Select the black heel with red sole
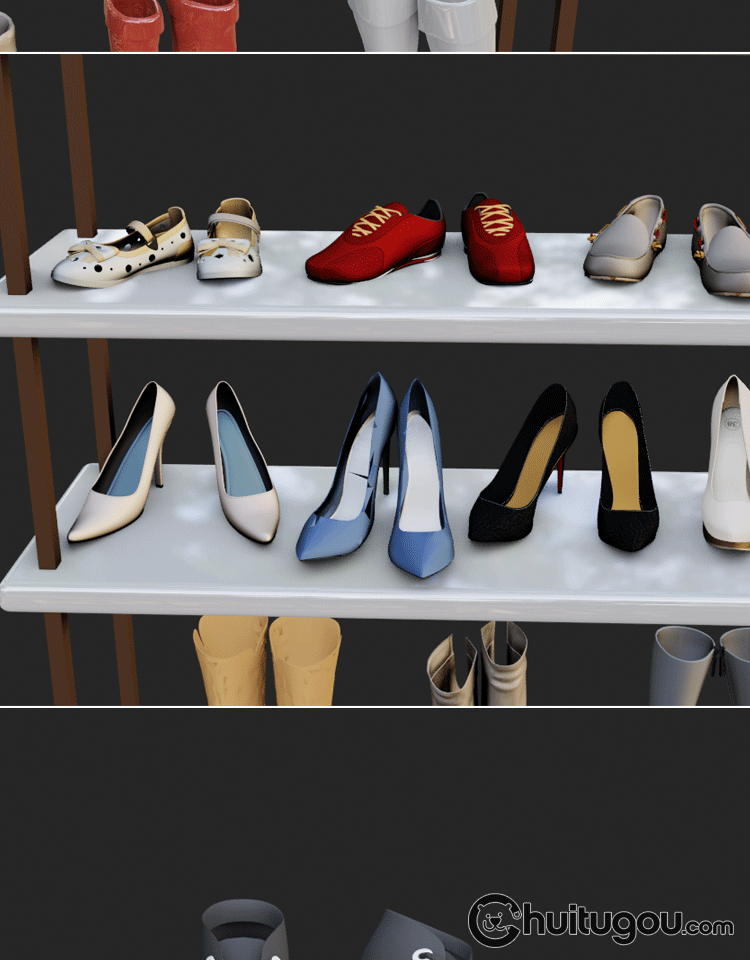The width and height of the screenshot is (750, 960). tap(523, 463)
